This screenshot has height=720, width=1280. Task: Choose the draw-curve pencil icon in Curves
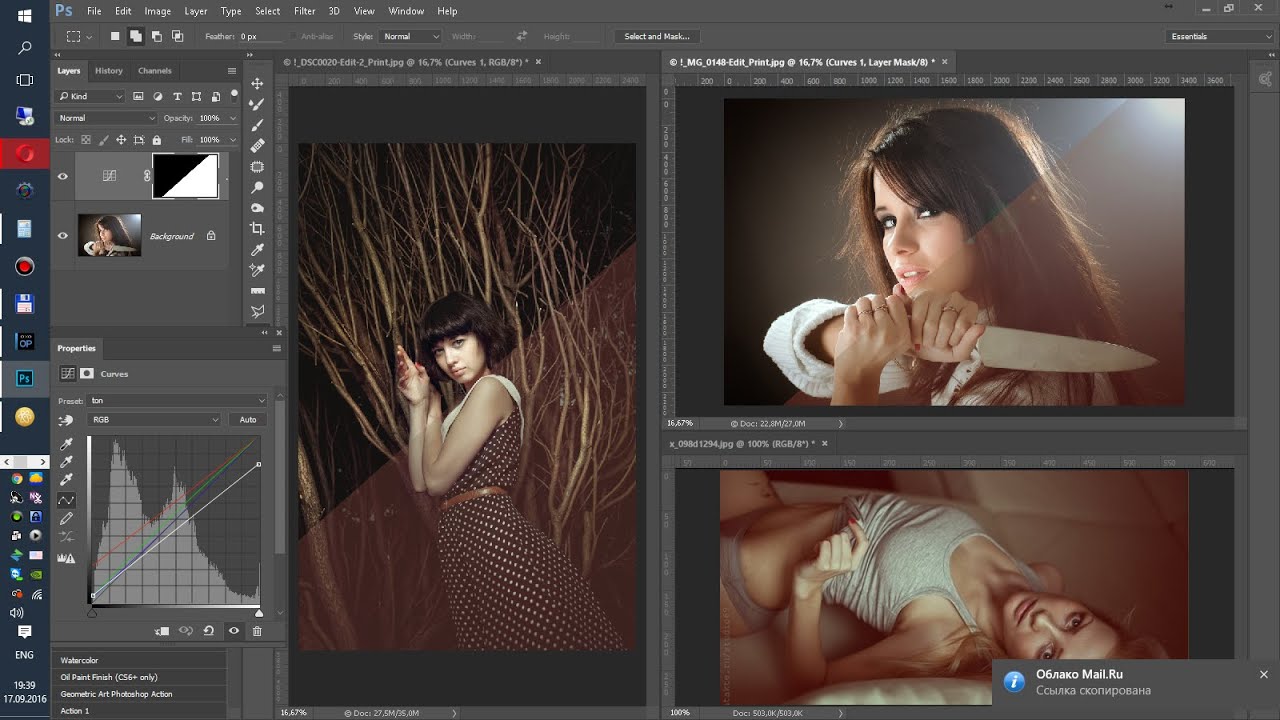point(67,519)
